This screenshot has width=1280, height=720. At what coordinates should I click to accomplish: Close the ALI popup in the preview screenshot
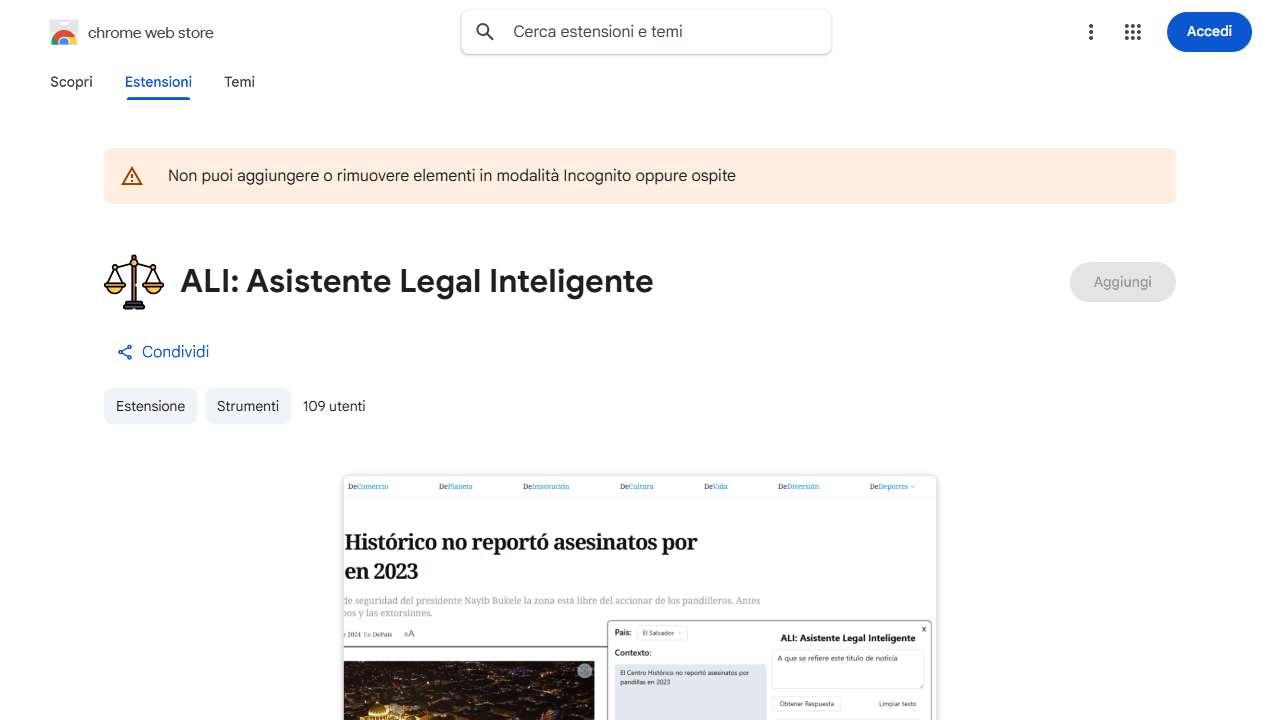[923, 630]
